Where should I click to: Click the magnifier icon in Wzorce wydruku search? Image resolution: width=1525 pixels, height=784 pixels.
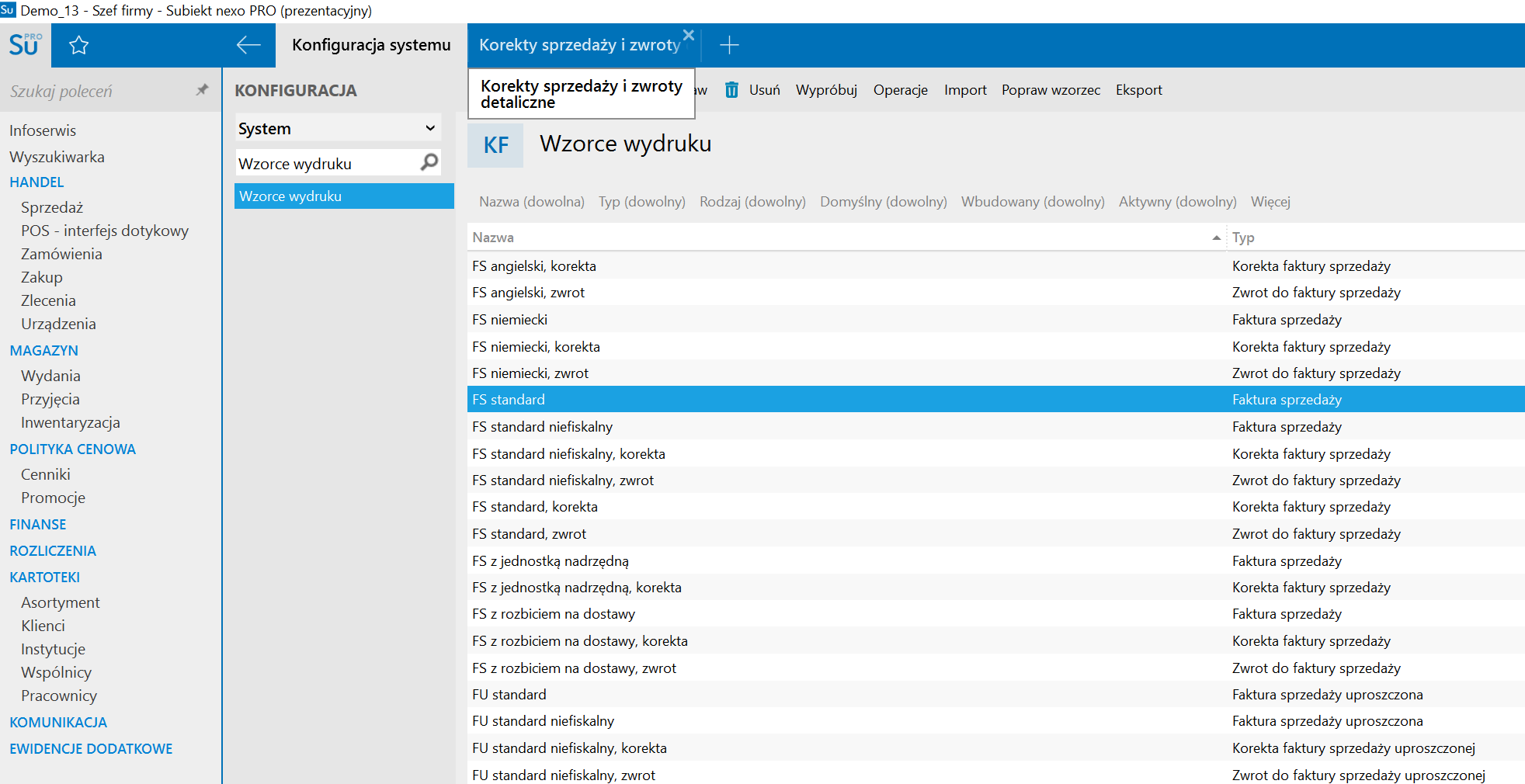(429, 162)
